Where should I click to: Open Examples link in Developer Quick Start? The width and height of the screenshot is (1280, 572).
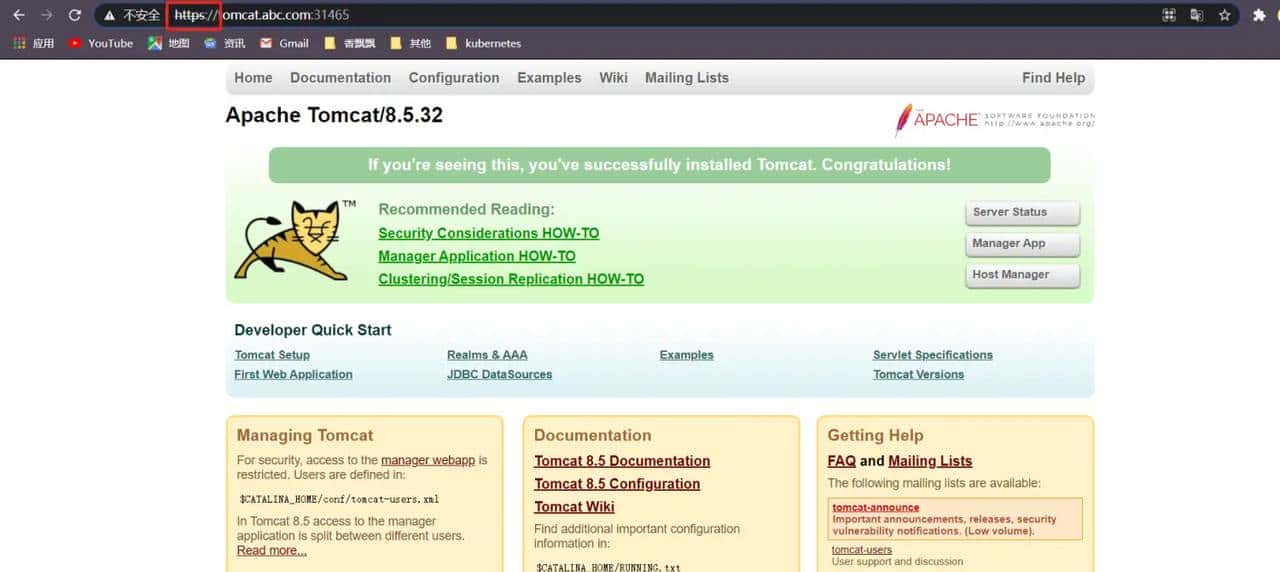tap(687, 355)
